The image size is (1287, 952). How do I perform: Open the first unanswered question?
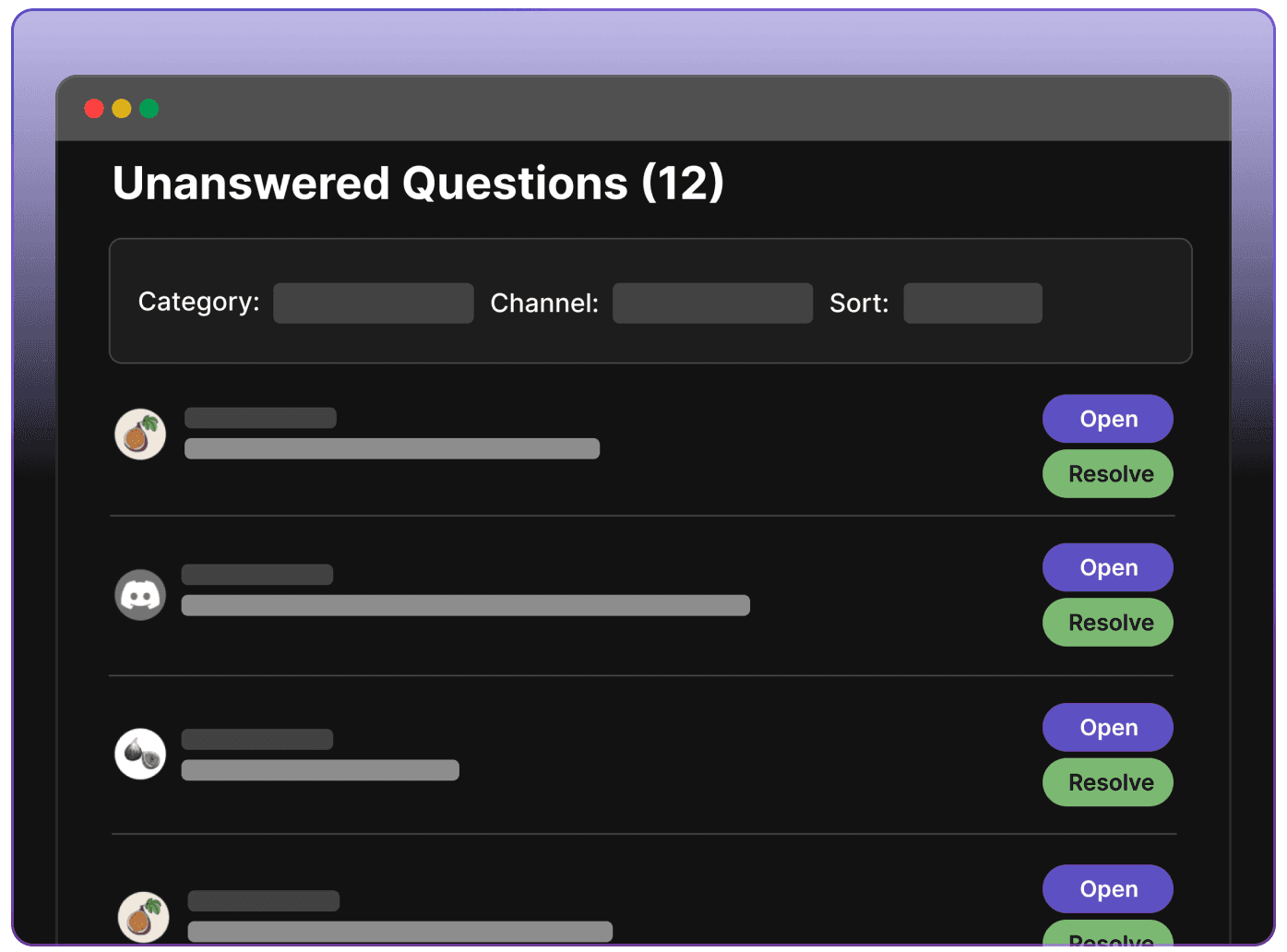pos(1107,418)
